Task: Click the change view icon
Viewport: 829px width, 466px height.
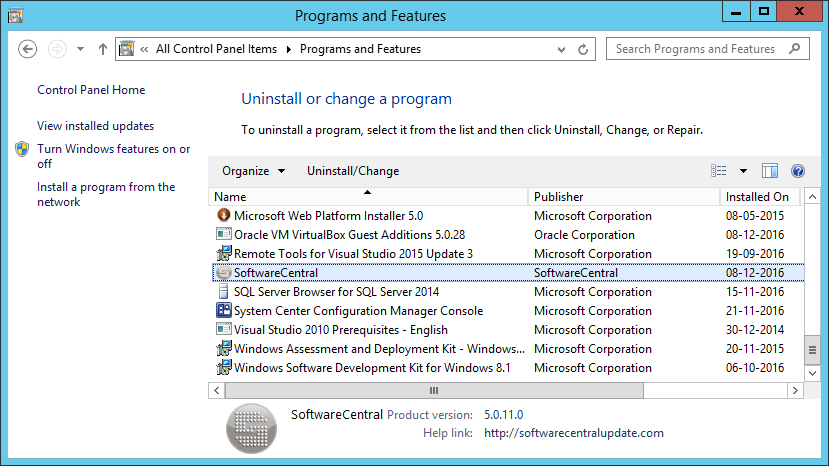Action: [x=719, y=171]
